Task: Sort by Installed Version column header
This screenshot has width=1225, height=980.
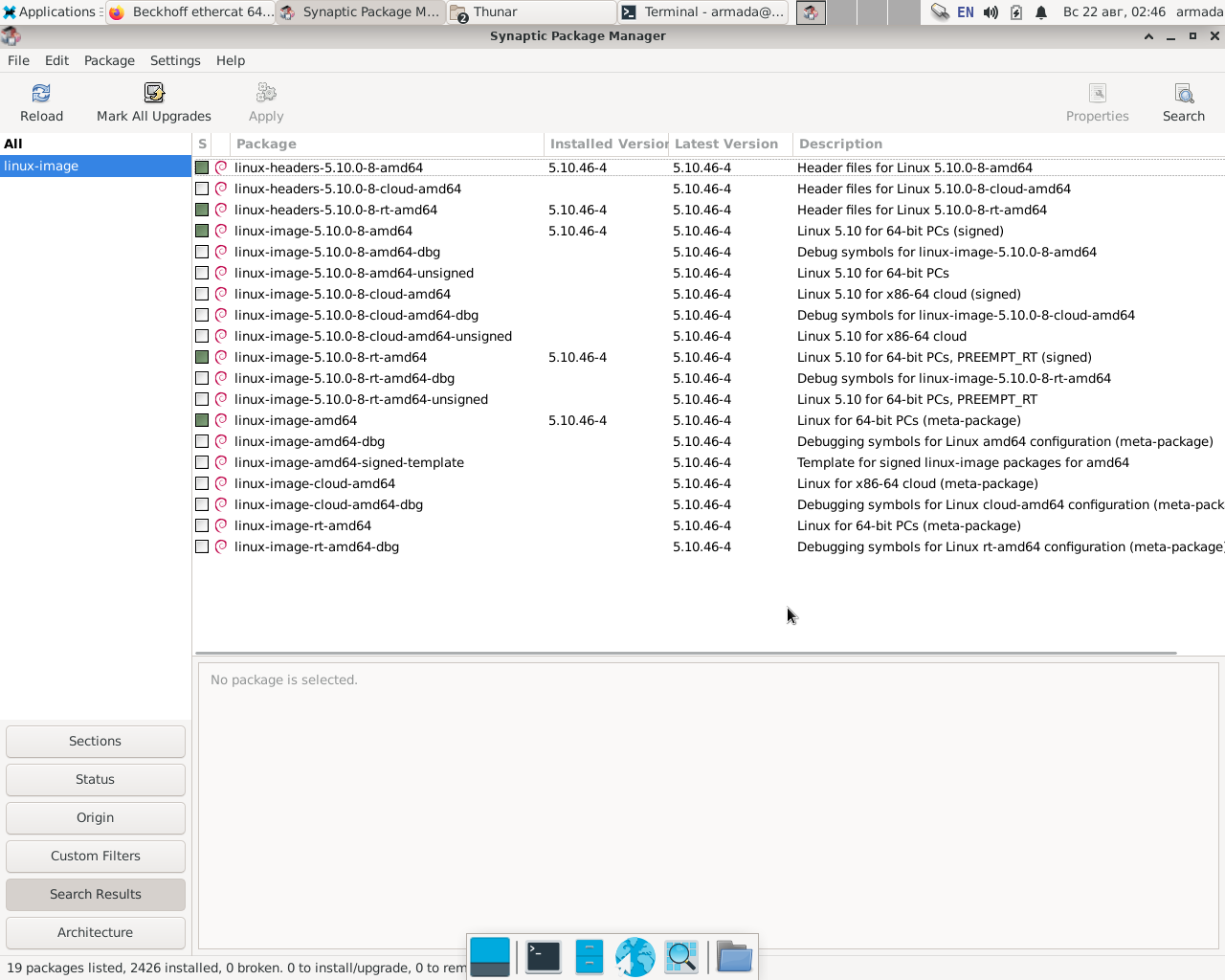Action: tap(607, 145)
